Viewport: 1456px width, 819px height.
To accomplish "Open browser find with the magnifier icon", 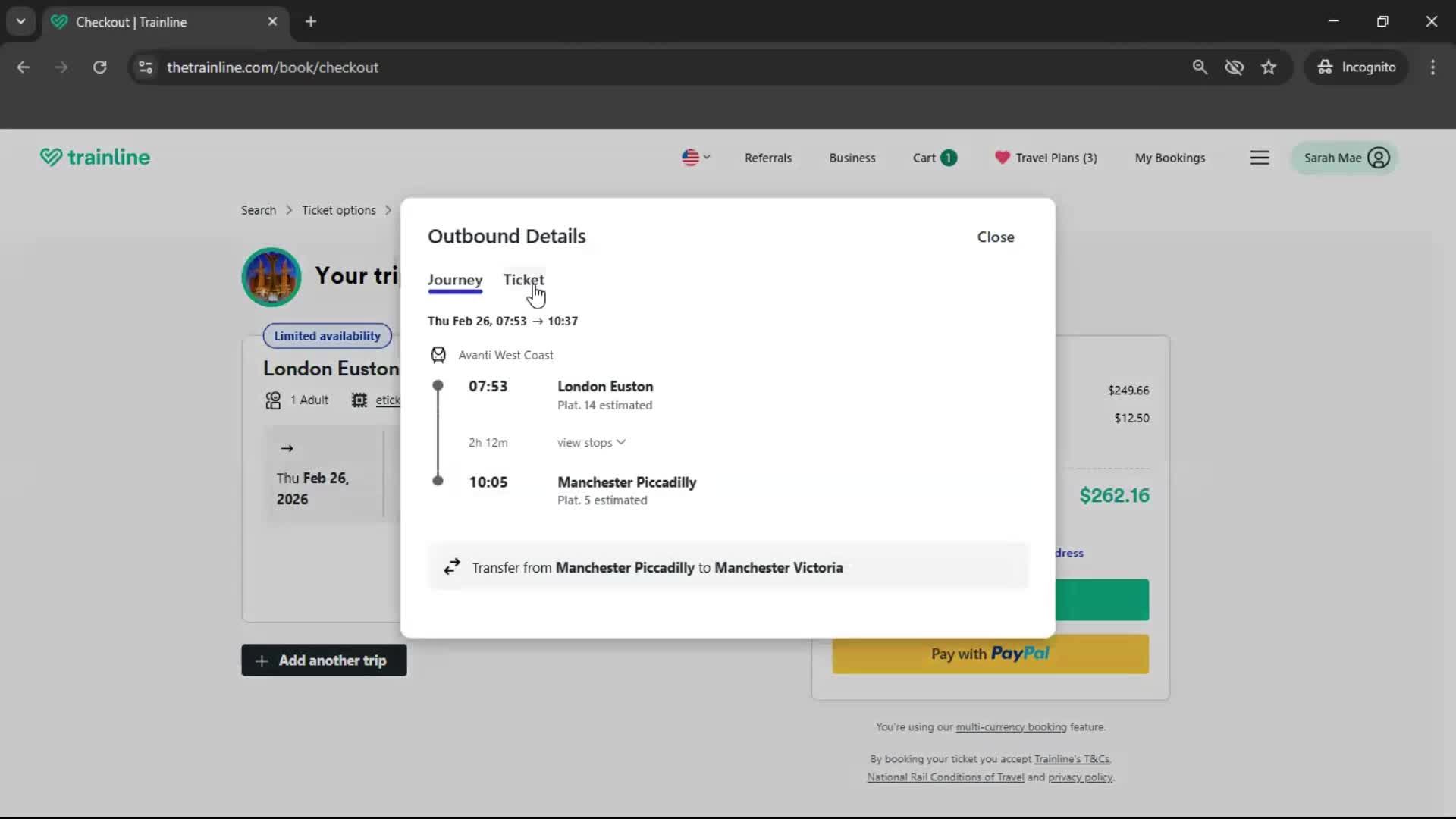I will click(x=1200, y=67).
